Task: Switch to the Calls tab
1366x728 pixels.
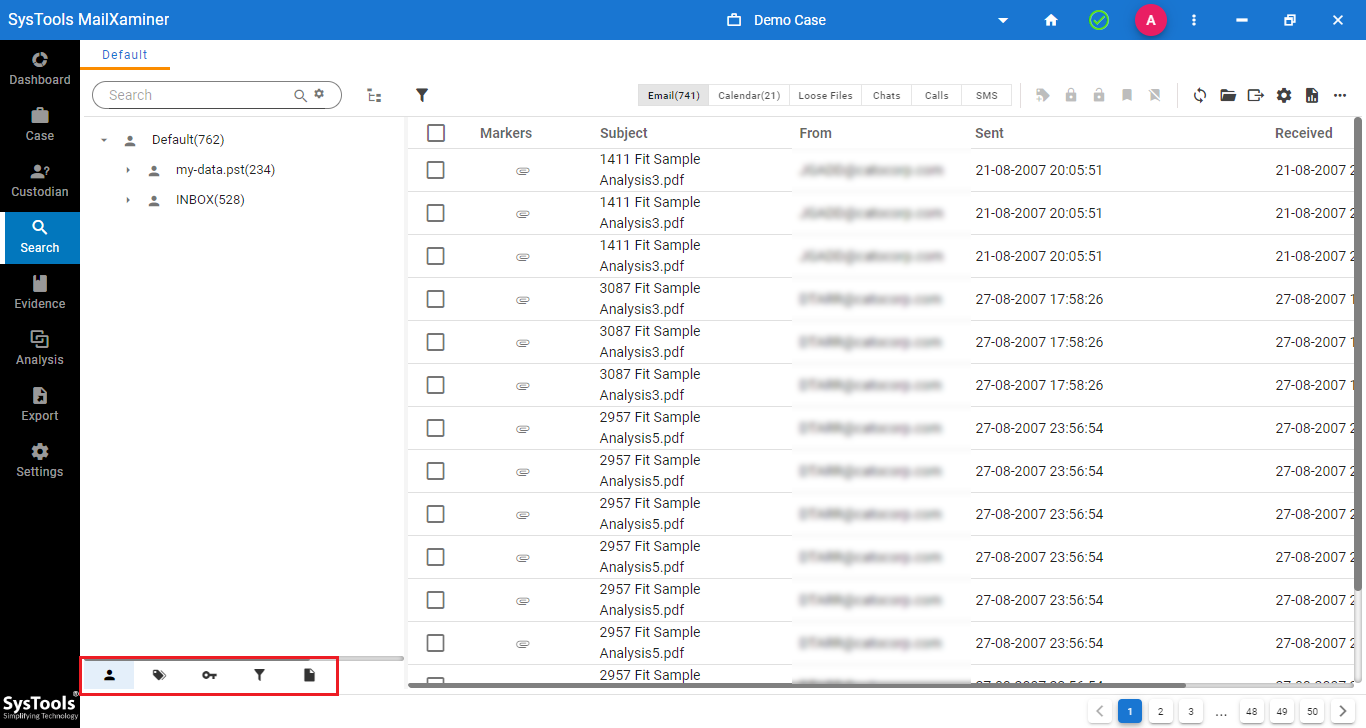Action: [937, 95]
